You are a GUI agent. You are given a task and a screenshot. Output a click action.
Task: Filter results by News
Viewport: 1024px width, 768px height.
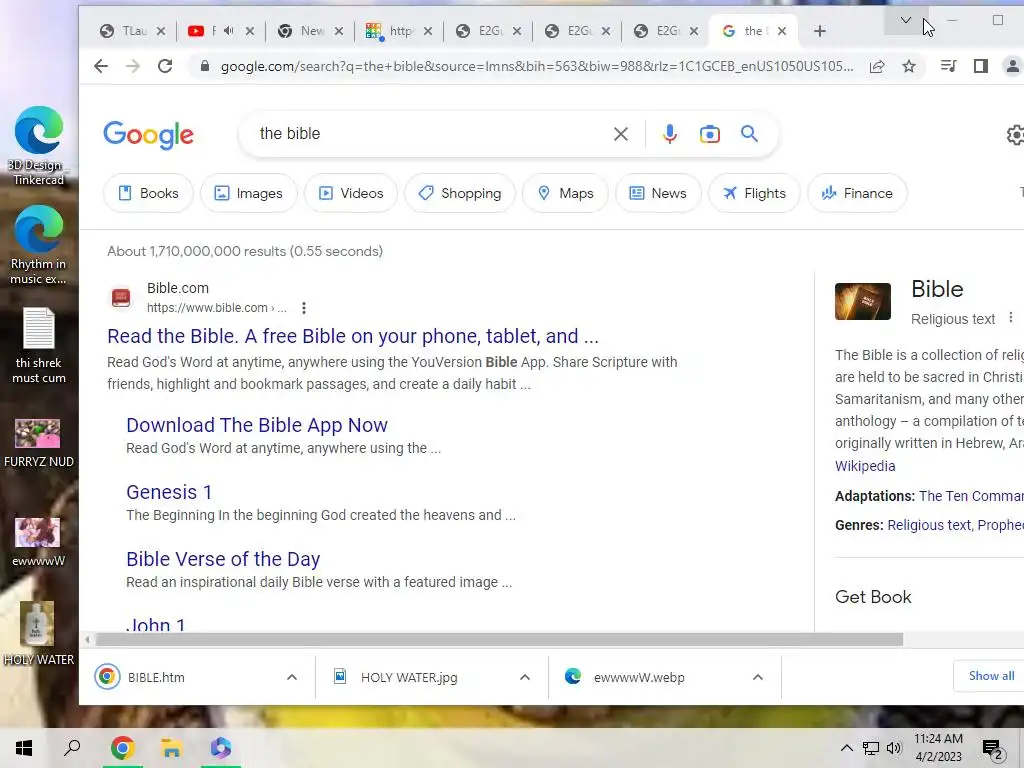point(658,193)
